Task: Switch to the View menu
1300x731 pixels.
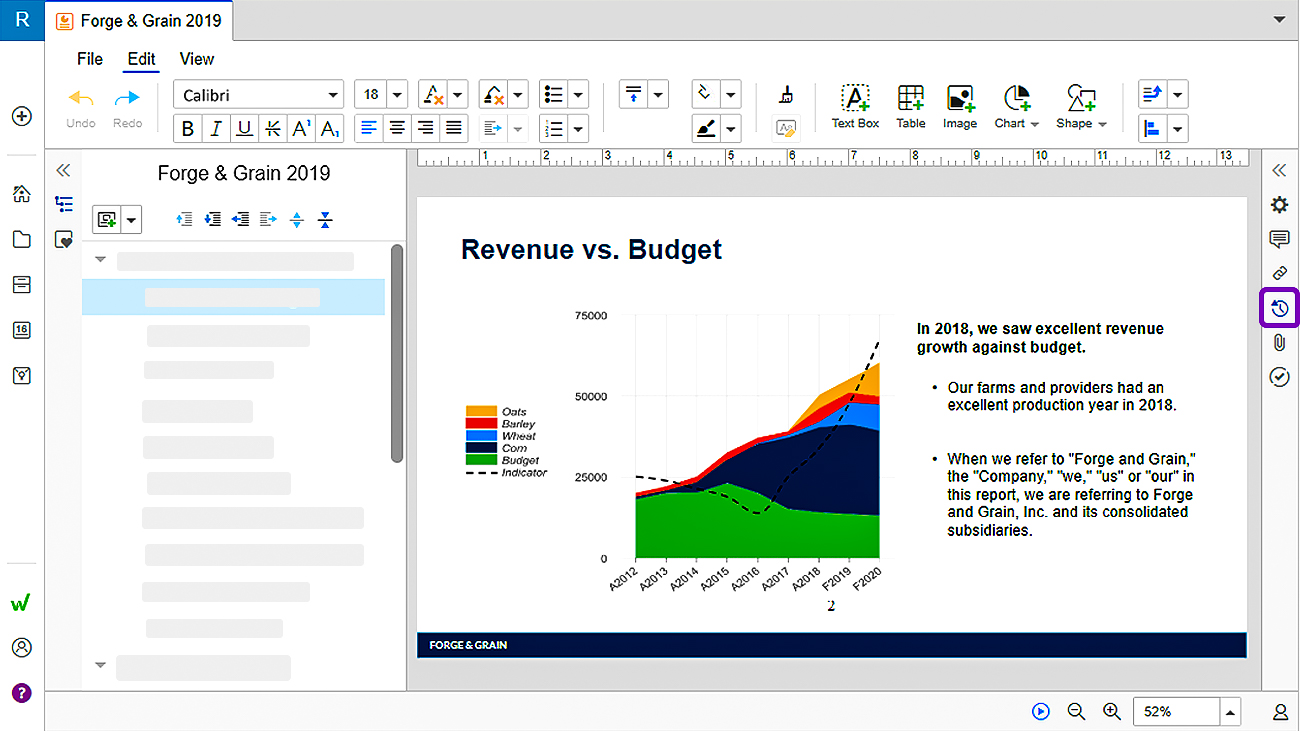Action: 197,59
